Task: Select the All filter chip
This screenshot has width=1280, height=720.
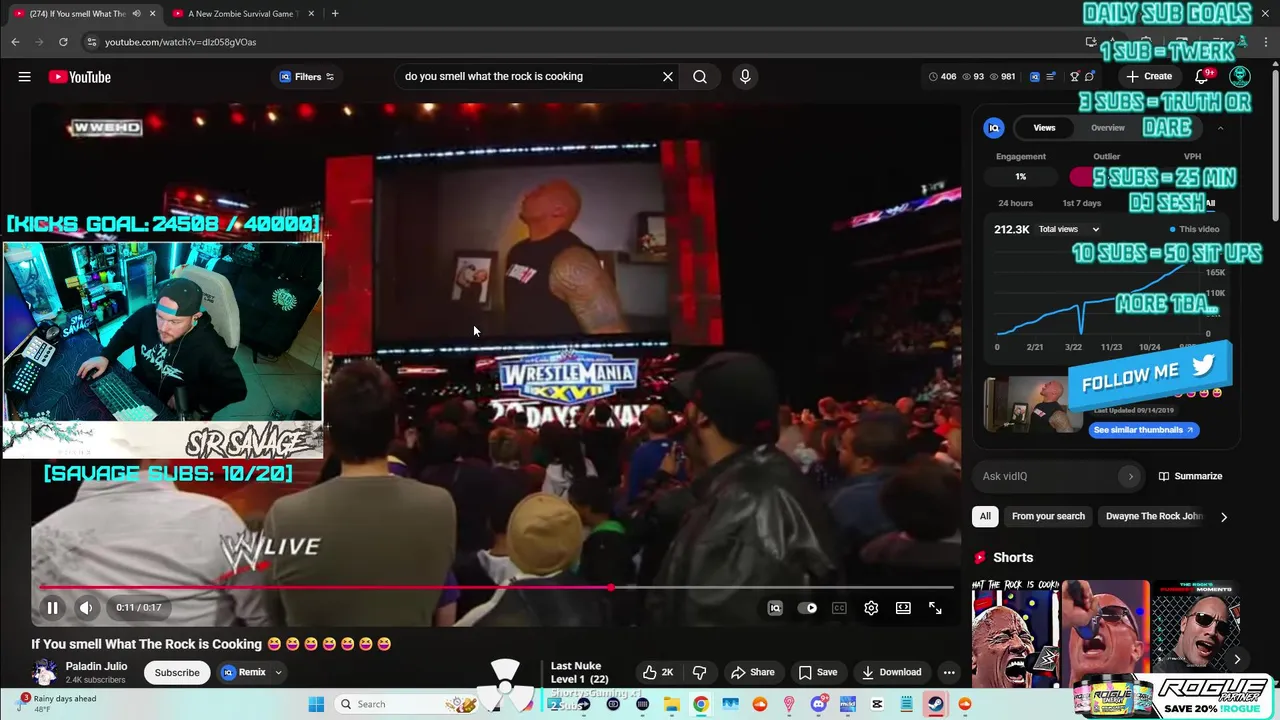Action: click(985, 516)
